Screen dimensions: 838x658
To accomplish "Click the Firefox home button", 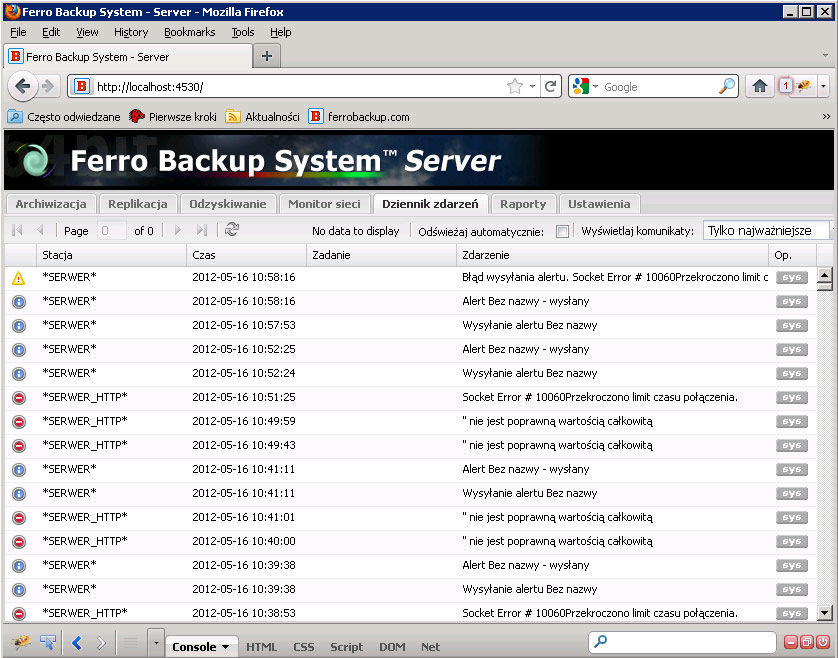I will [760, 87].
